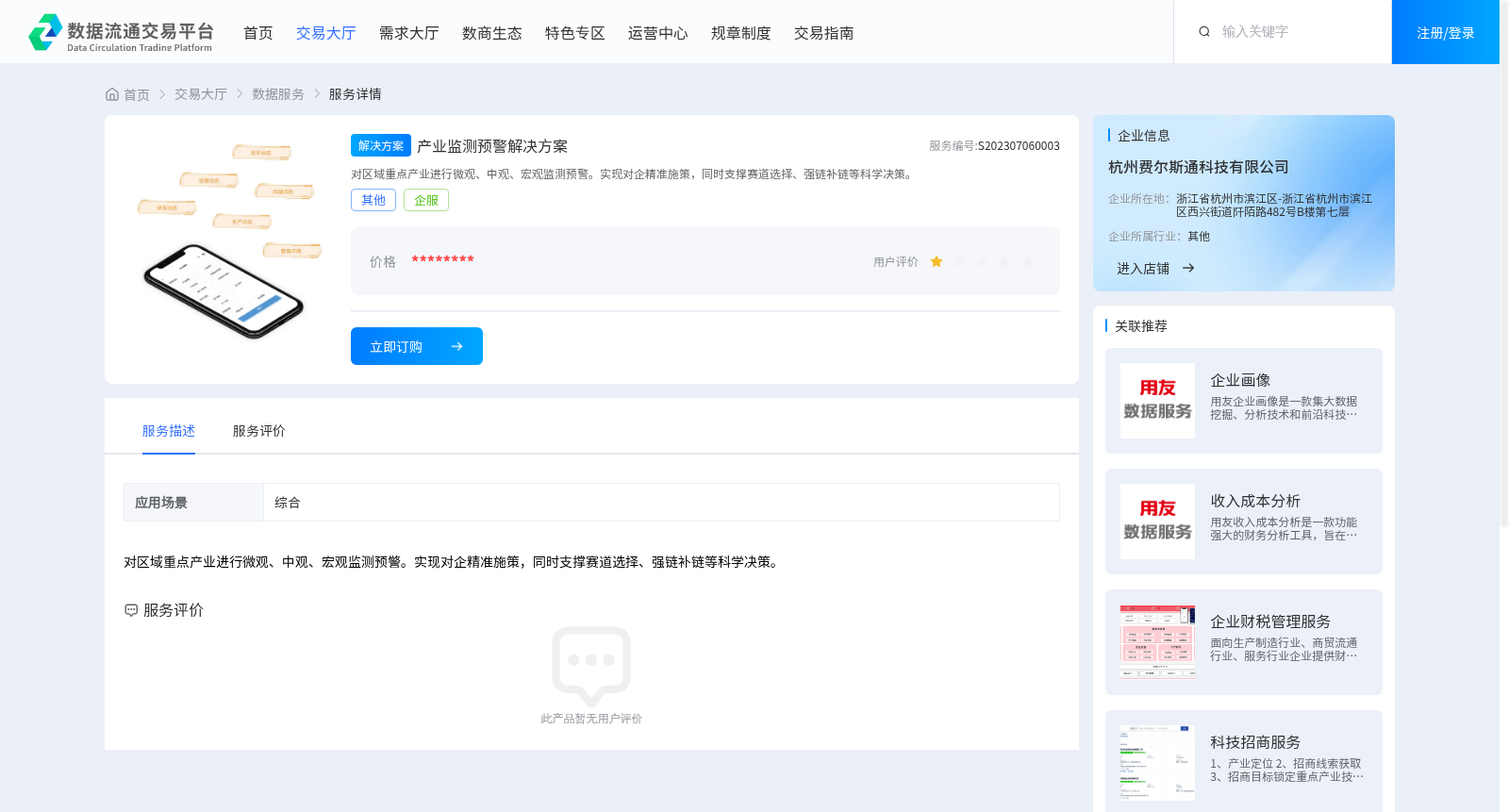Set rating to first star
Screen dimensions: 1509x812
click(937, 262)
